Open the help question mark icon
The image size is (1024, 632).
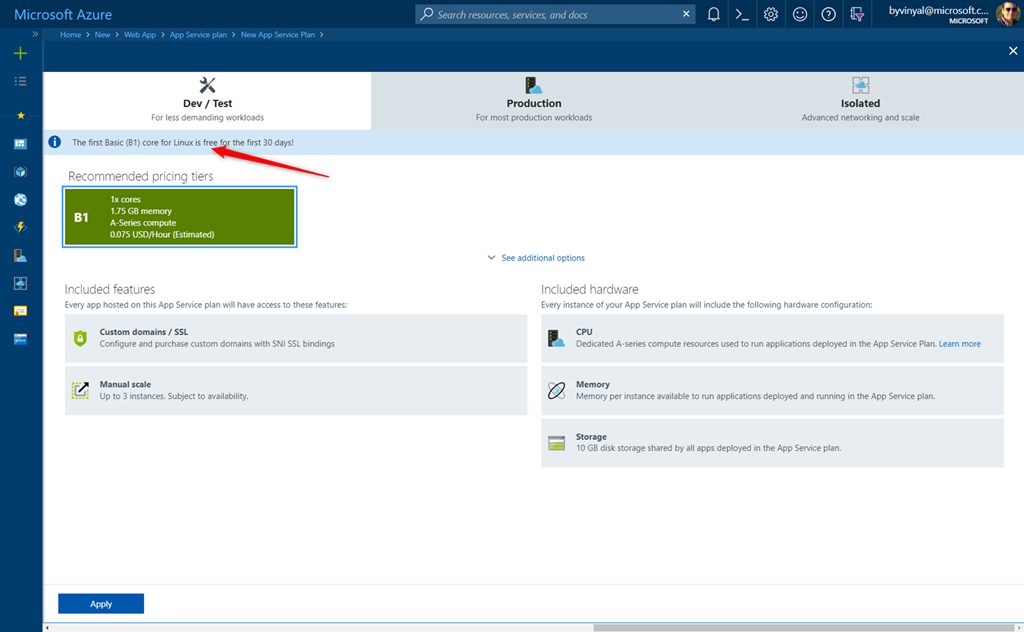(x=828, y=15)
